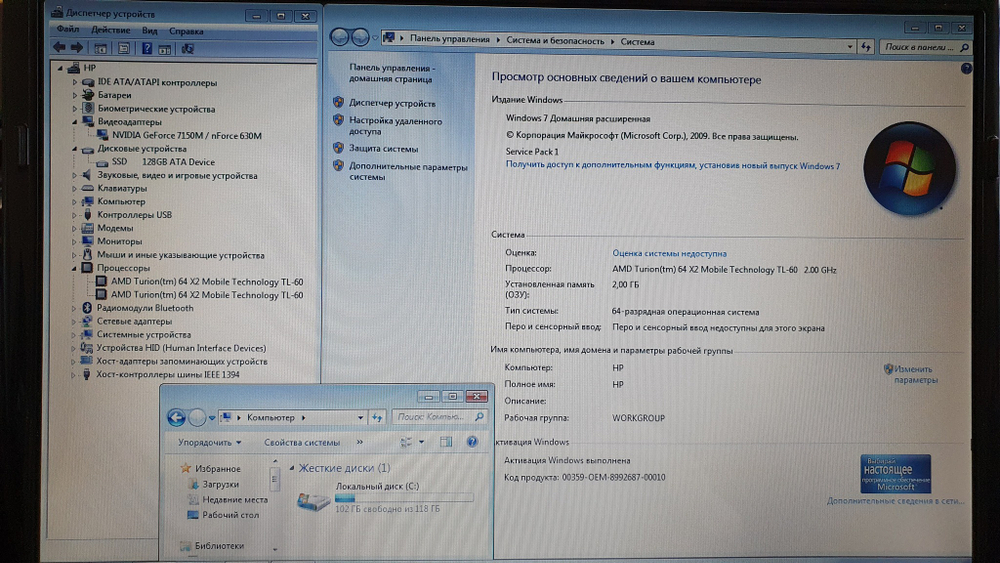This screenshot has height=563, width=1000.
Task: Open Защита системы link
Action: pos(383,149)
